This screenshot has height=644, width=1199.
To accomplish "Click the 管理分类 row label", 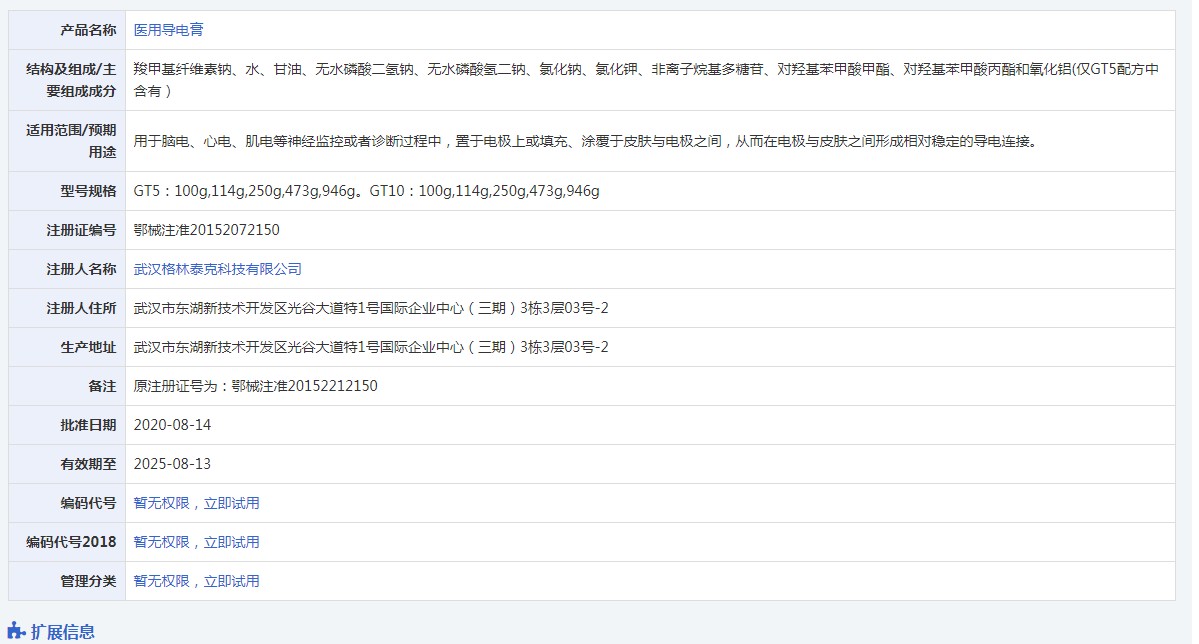I will point(88,581).
